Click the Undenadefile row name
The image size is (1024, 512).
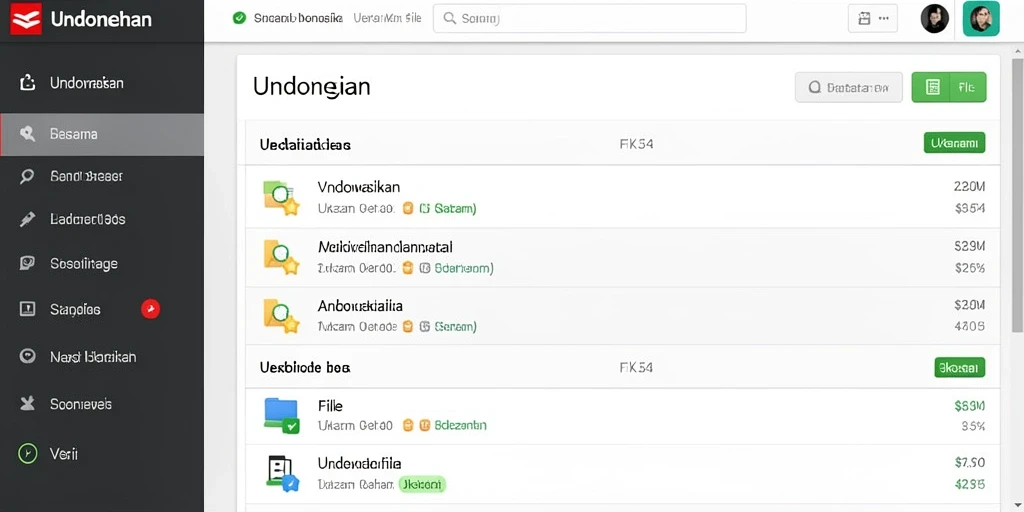coord(359,464)
